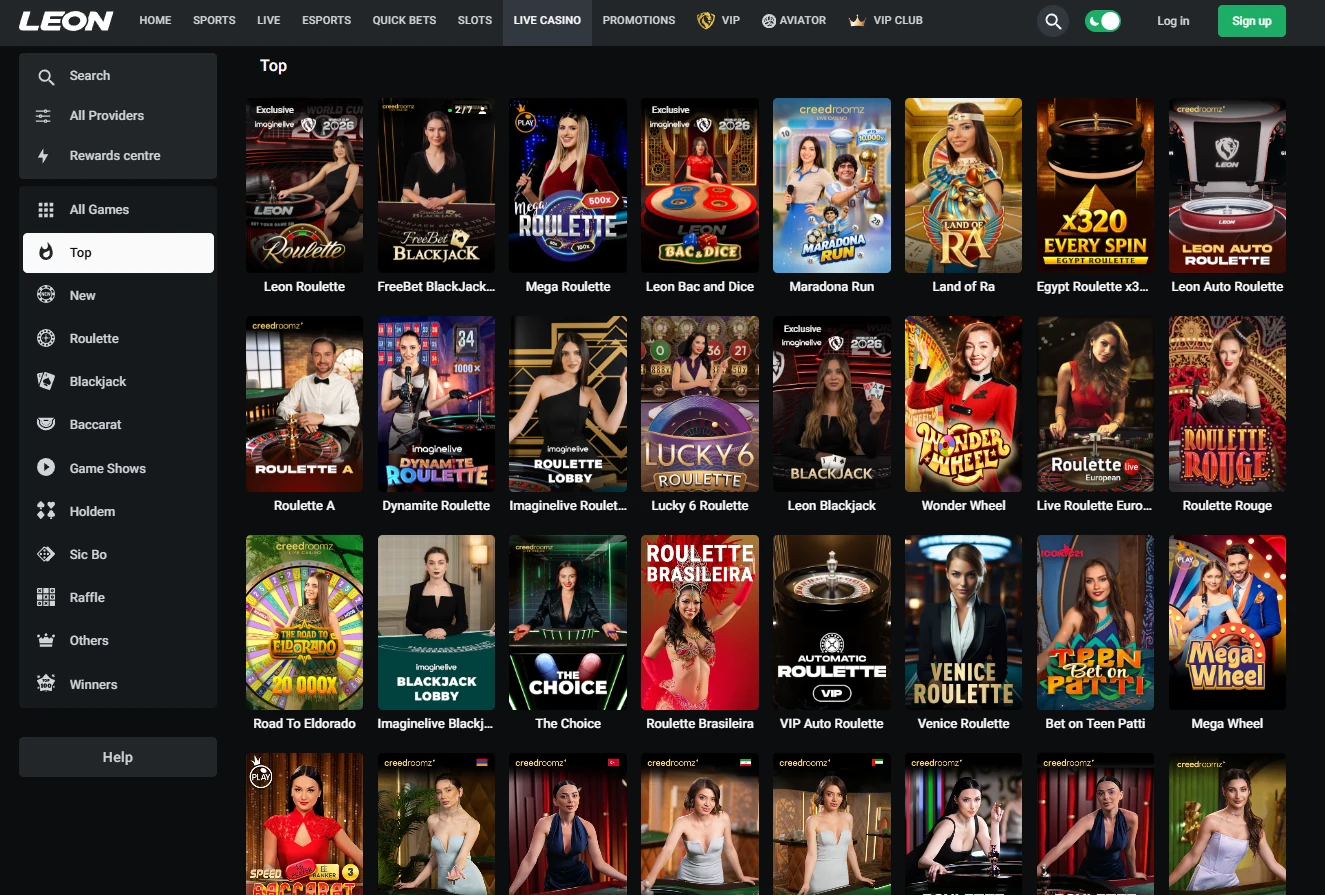Open the Promotions page

pos(639,20)
